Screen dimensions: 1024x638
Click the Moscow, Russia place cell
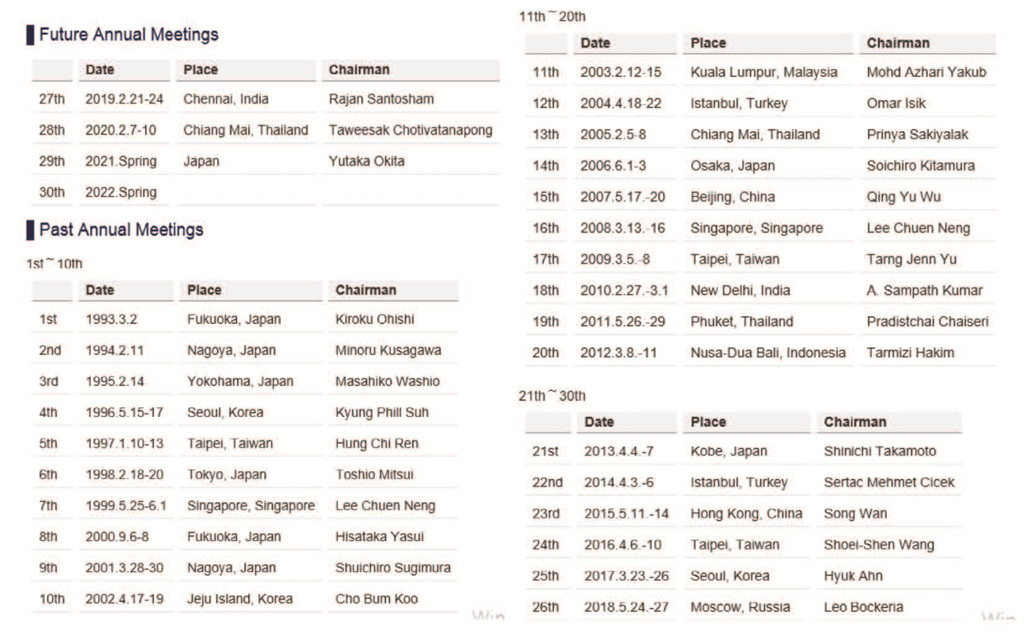click(739, 607)
